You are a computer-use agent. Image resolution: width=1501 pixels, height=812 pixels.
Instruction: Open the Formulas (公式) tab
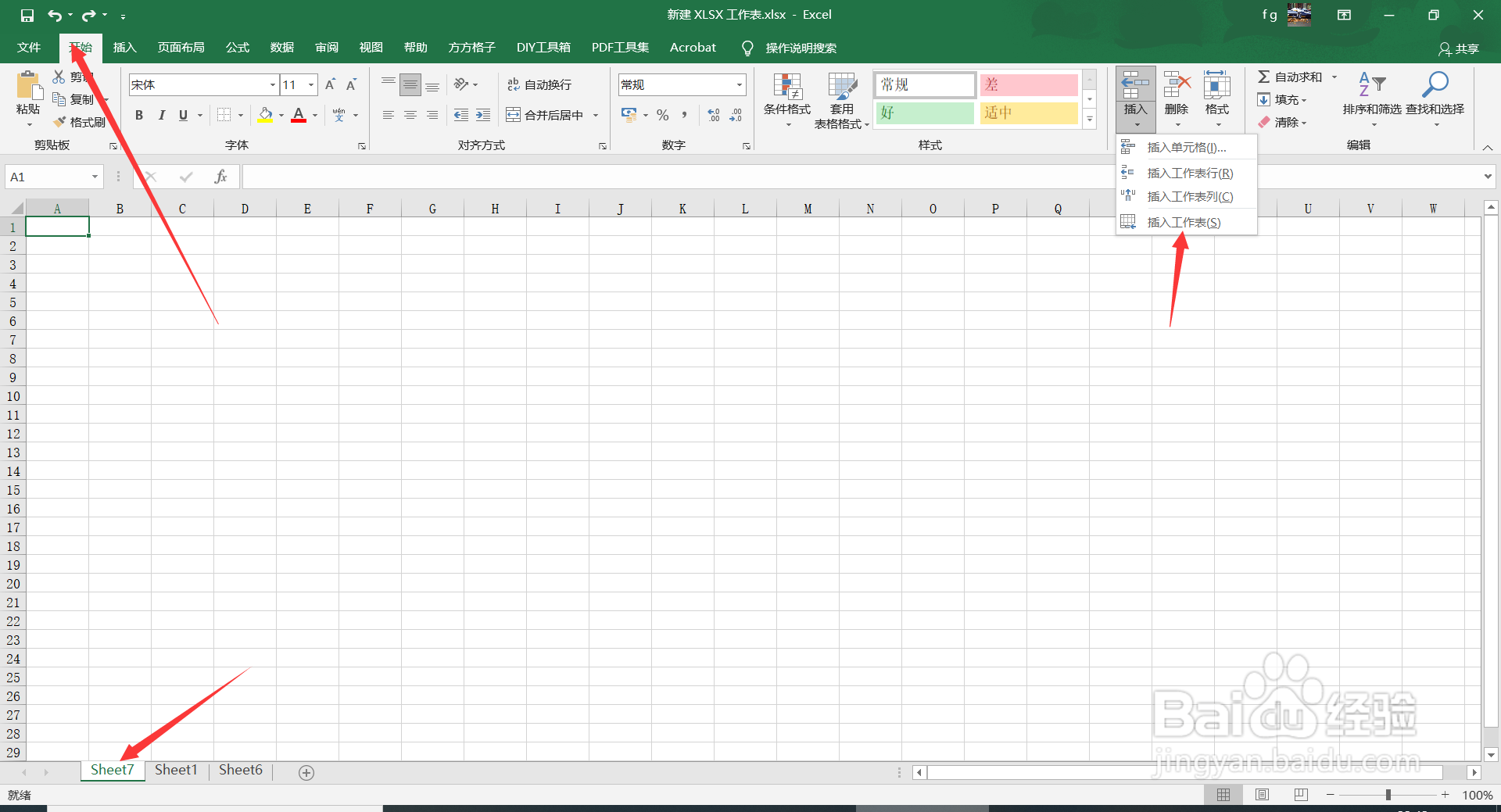[237, 48]
